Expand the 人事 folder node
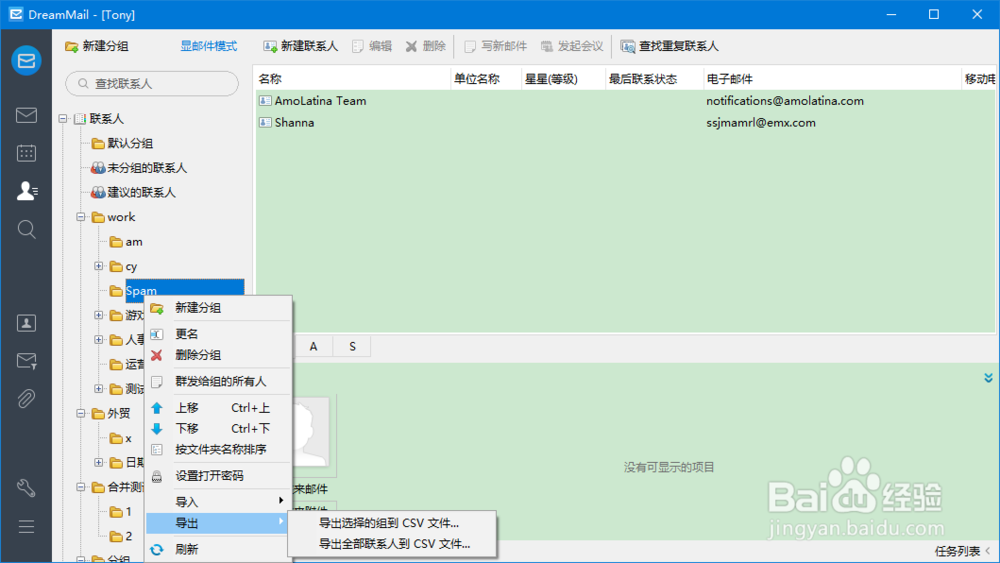The image size is (1000, 563). (99, 340)
